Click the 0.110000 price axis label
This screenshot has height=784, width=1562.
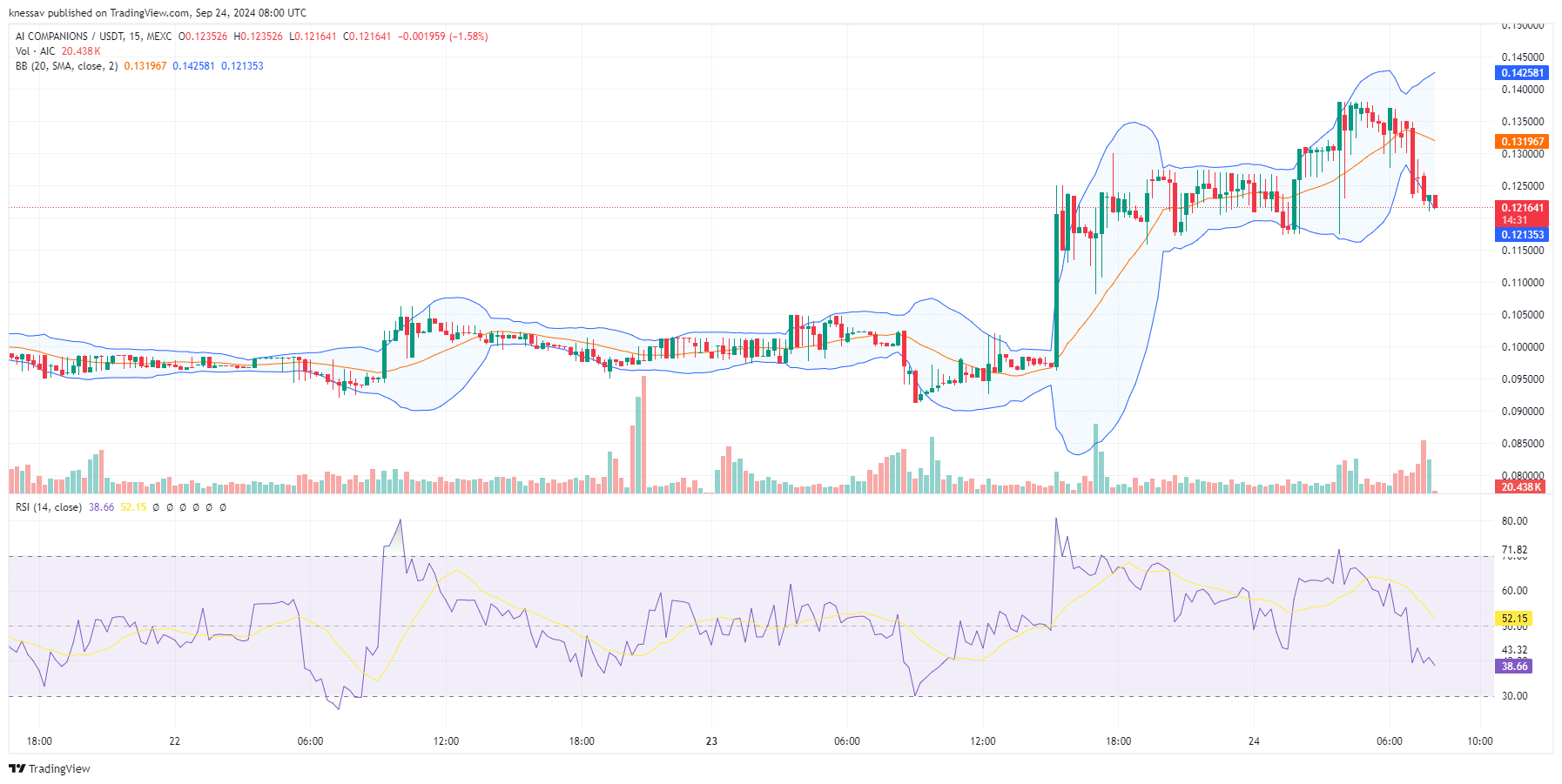[1523, 283]
